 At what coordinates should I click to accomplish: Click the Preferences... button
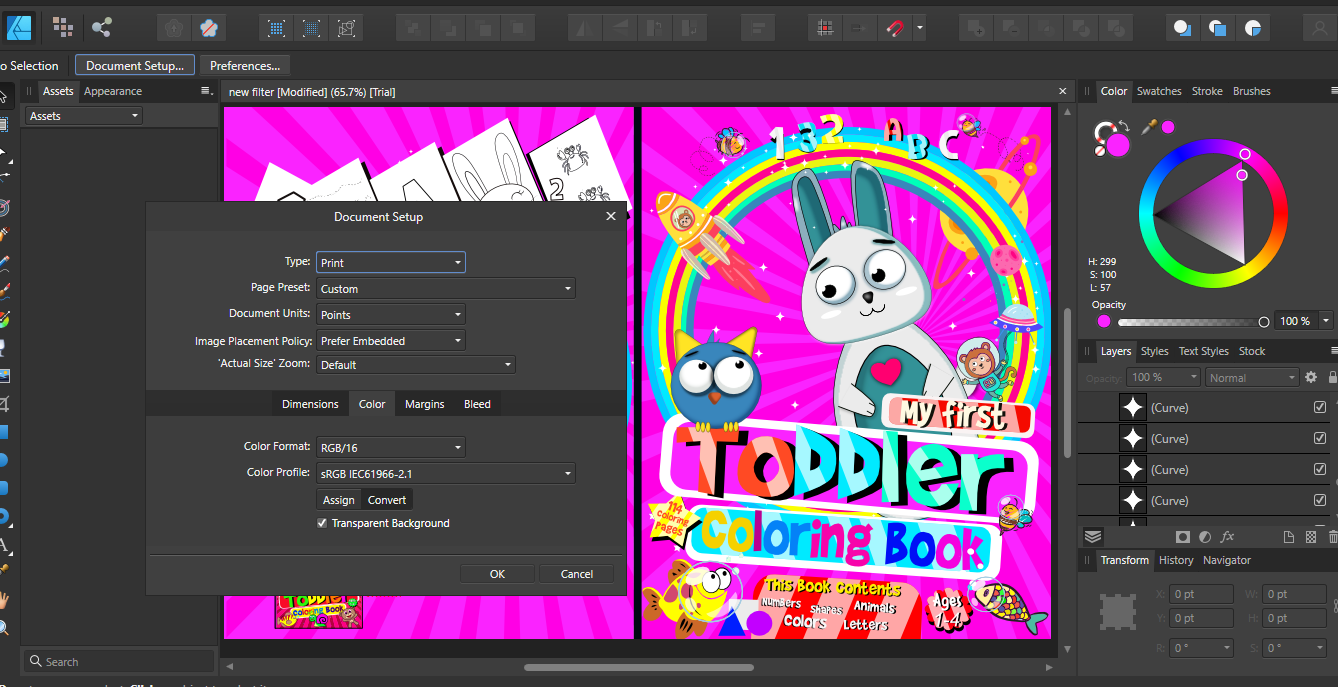pyautogui.click(x=245, y=65)
